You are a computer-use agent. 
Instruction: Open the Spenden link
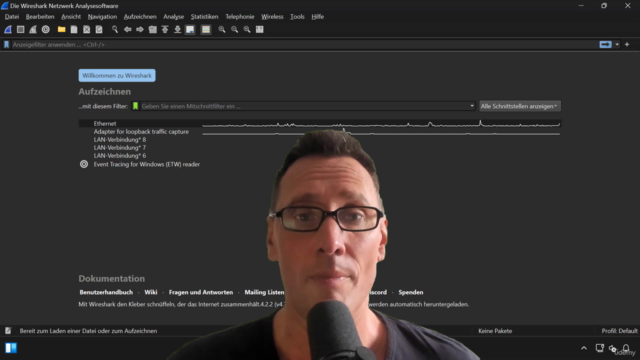tap(411, 292)
